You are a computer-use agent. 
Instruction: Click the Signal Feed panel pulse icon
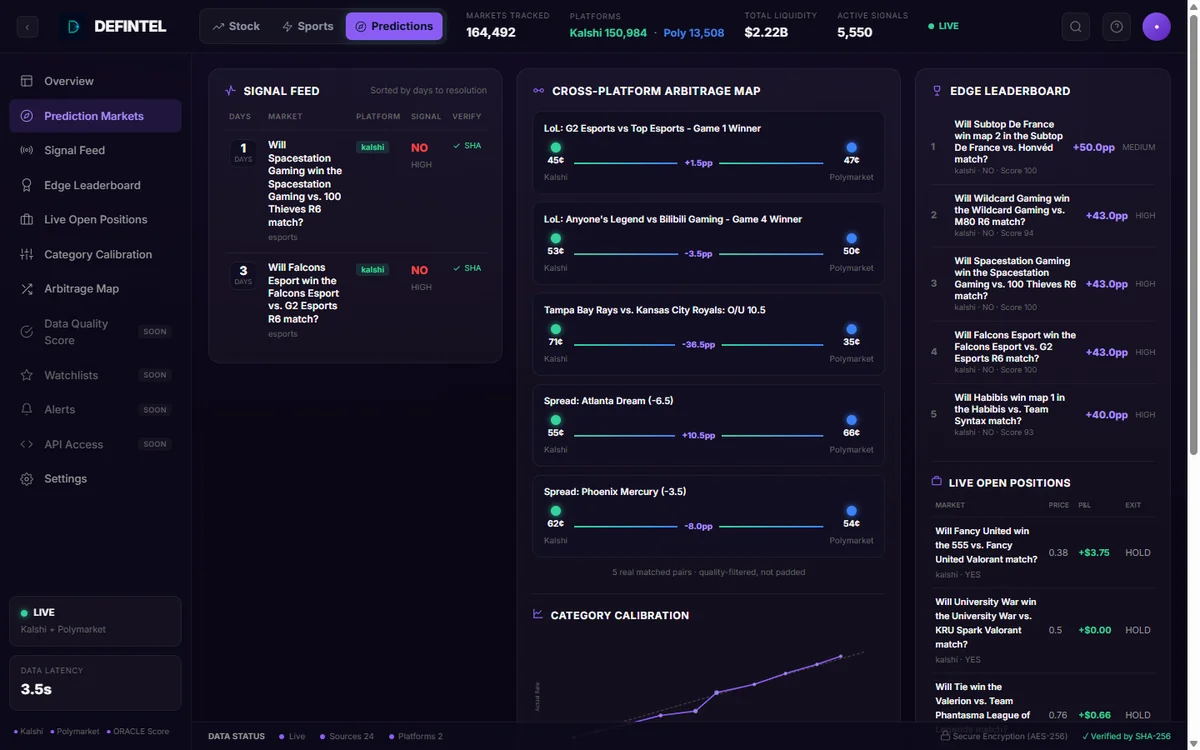point(231,90)
